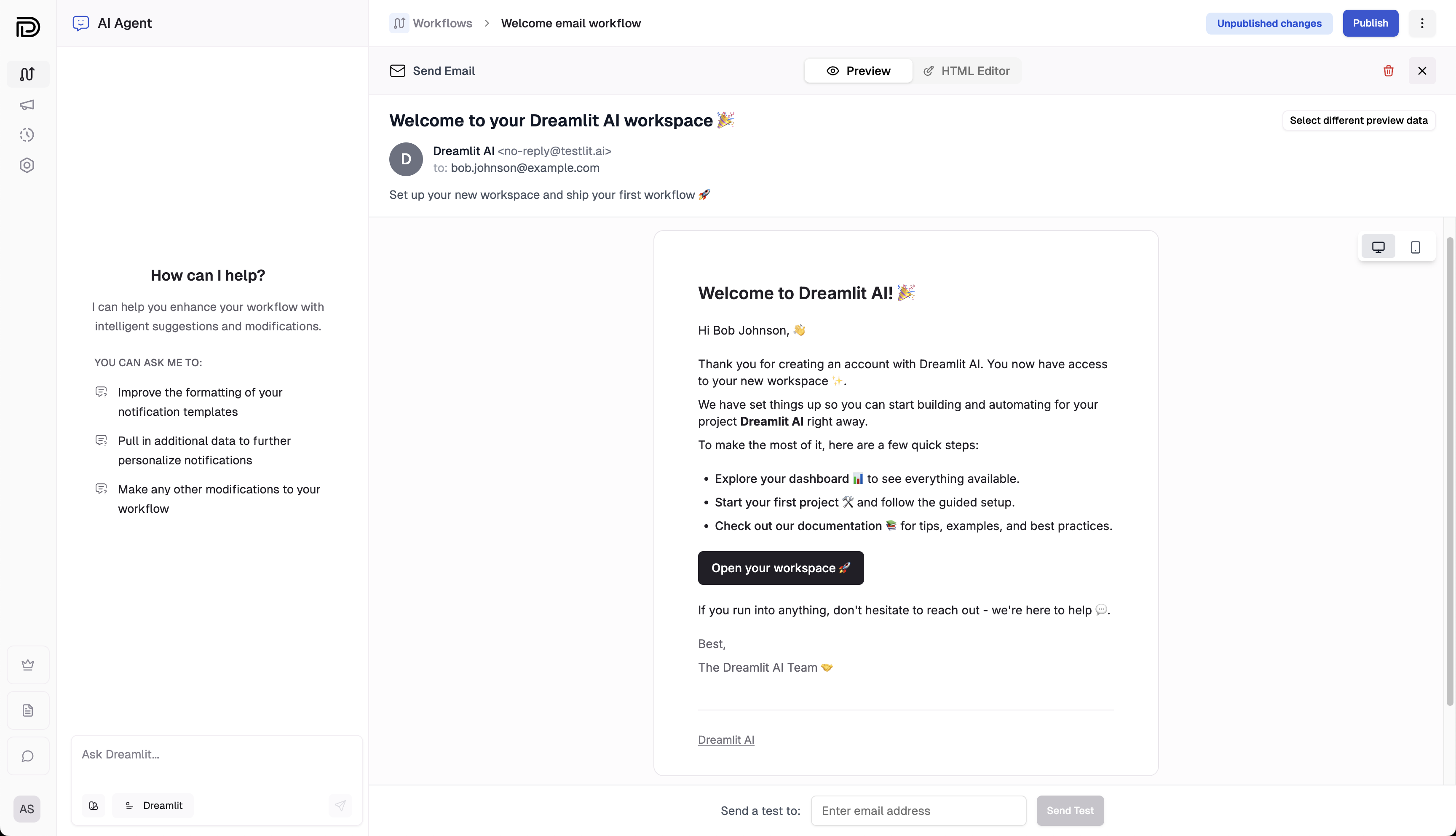The image size is (1456, 836).
Task: Open the Dreamlit model selector in chat input
Action: point(153,805)
